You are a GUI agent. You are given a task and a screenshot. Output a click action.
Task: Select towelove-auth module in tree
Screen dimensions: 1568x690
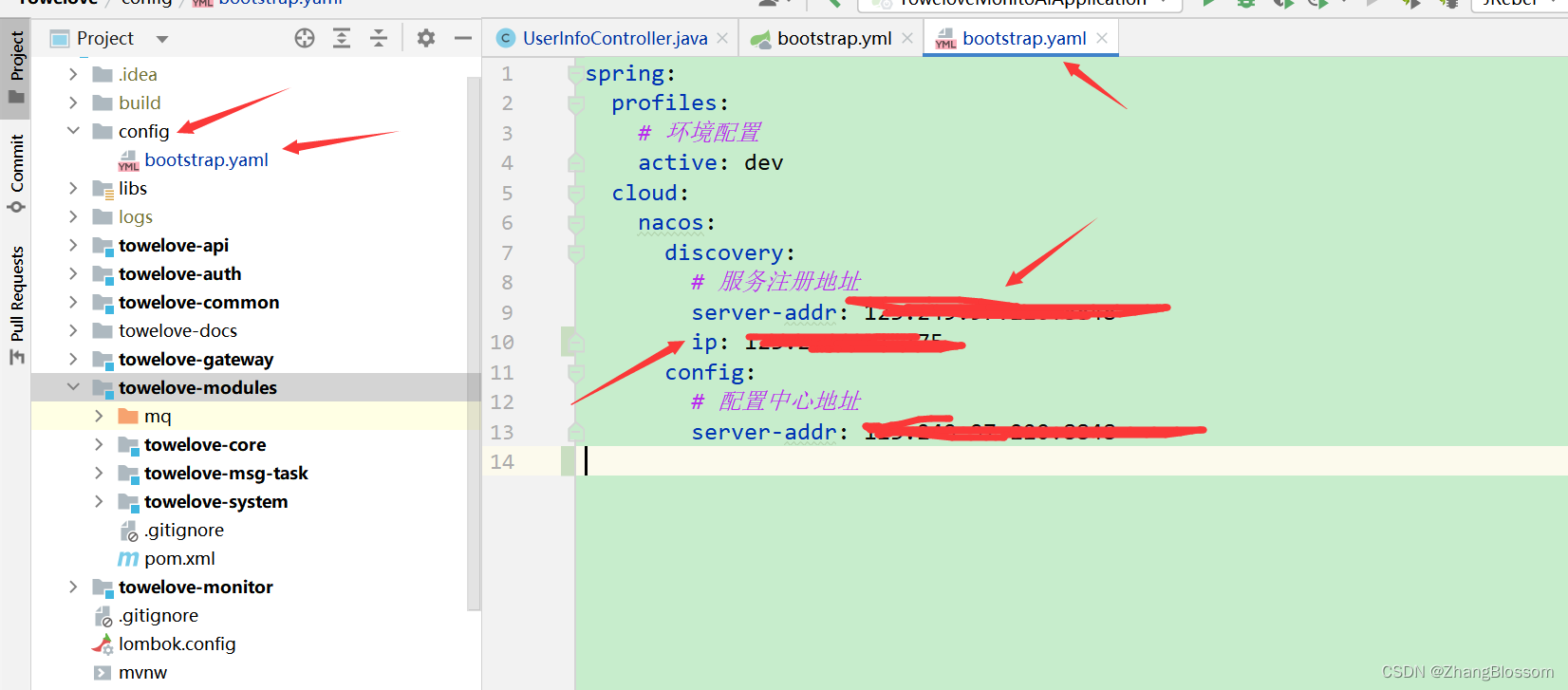(x=179, y=273)
